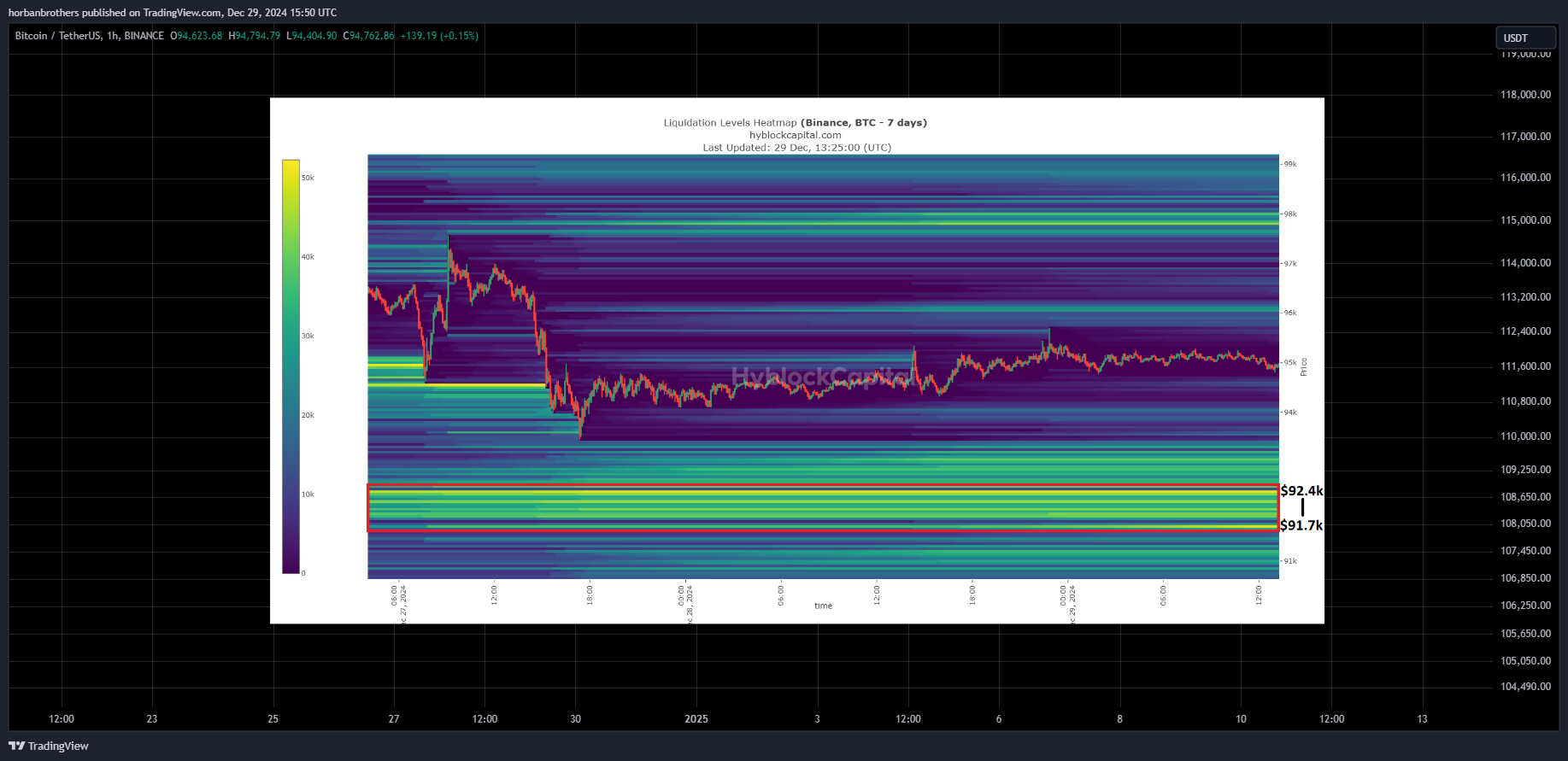The height and width of the screenshot is (761, 1568).
Task: Click the Liquidation Levels Heatmap title
Action: (x=796, y=123)
